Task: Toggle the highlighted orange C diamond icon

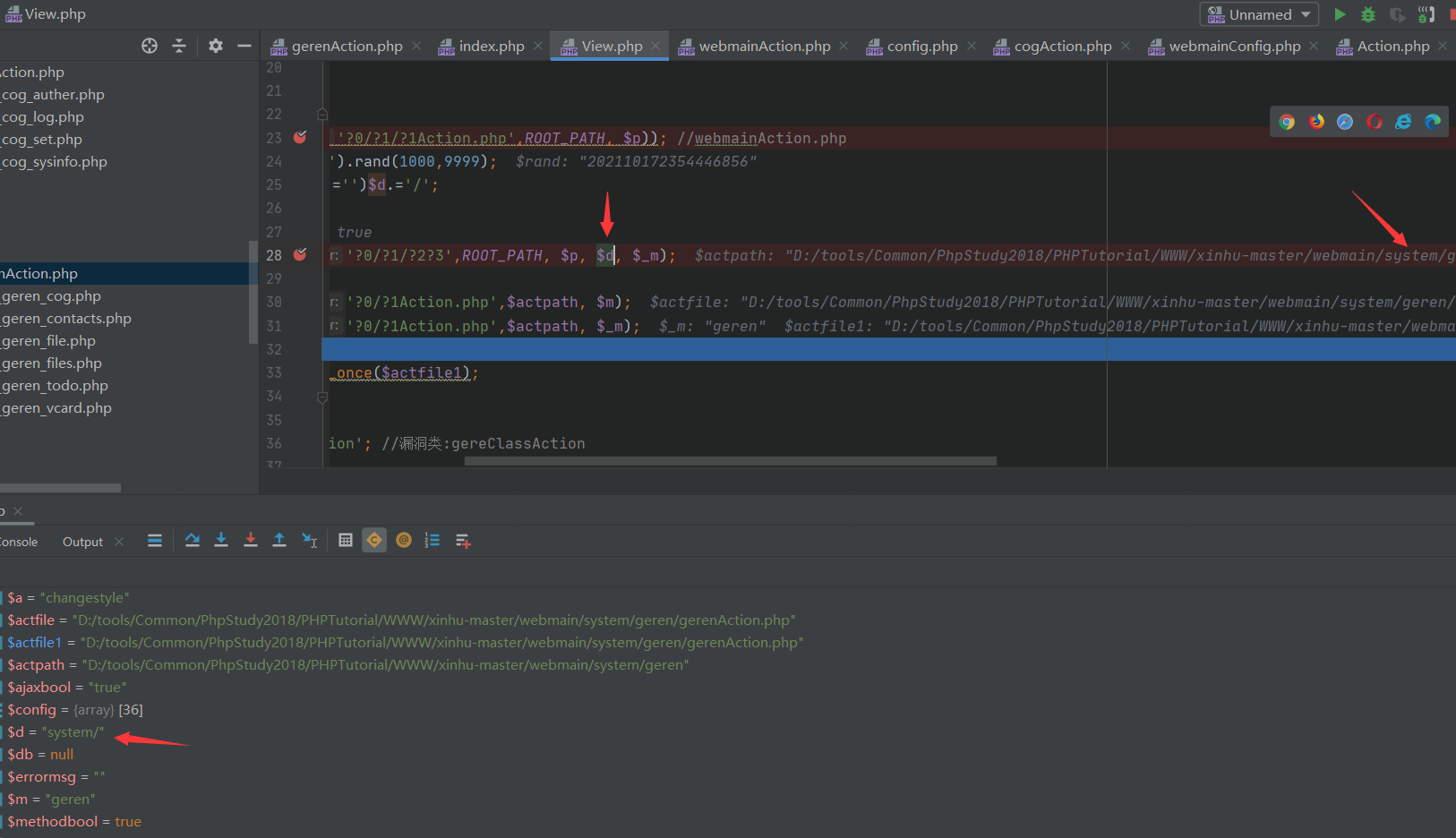Action: [374, 540]
